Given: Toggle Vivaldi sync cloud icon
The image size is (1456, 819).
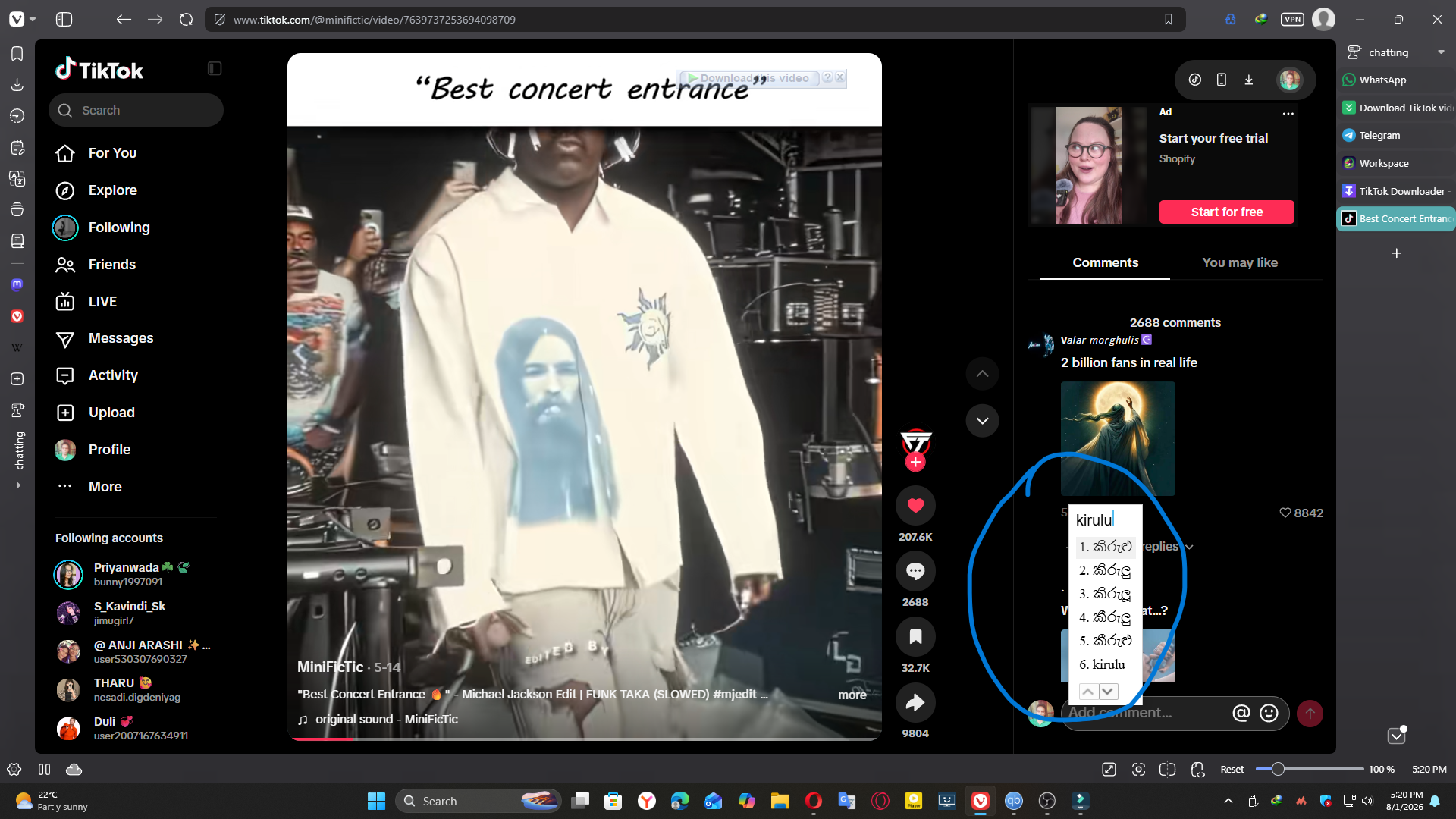Looking at the screenshot, I should (74, 770).
